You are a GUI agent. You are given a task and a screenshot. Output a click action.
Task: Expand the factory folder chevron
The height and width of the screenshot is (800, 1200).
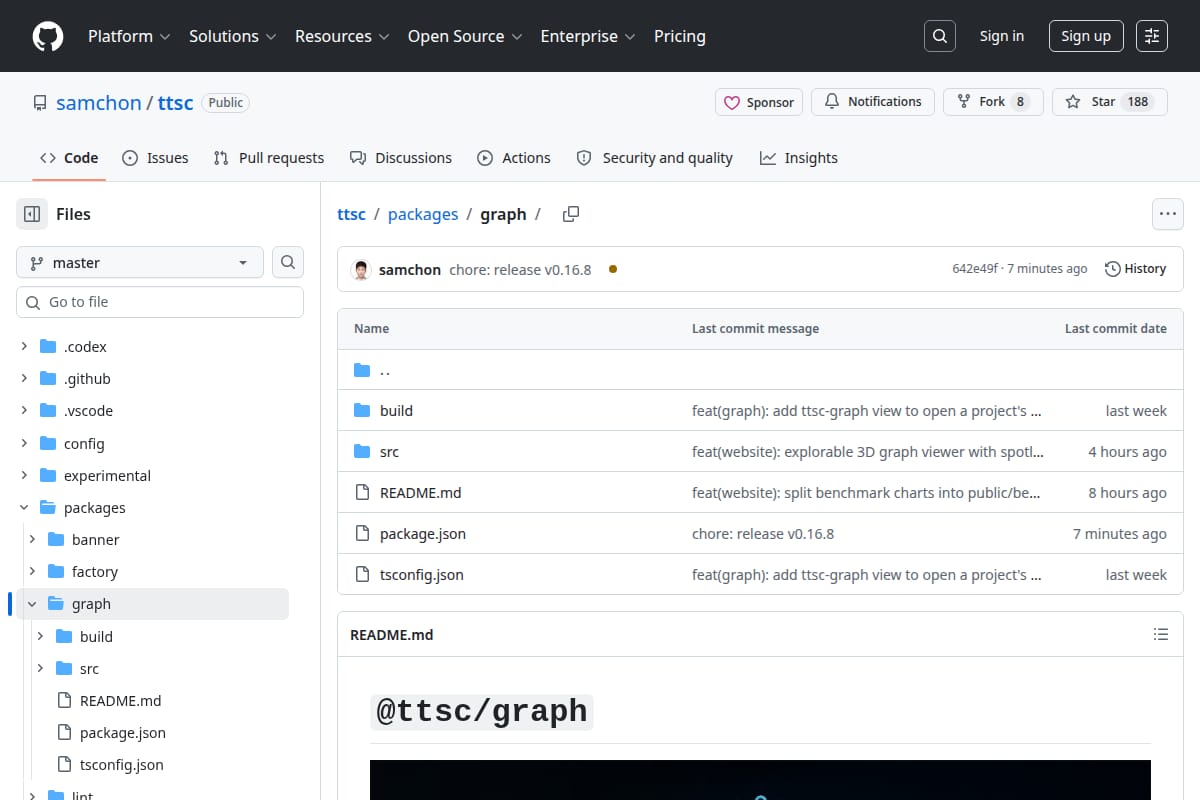tap(32, 571)
